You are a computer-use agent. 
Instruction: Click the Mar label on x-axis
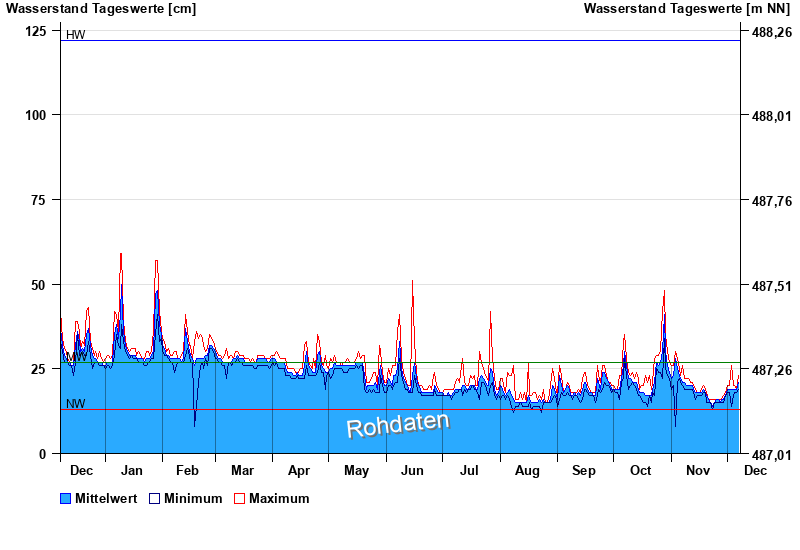[x=242, y=470]
